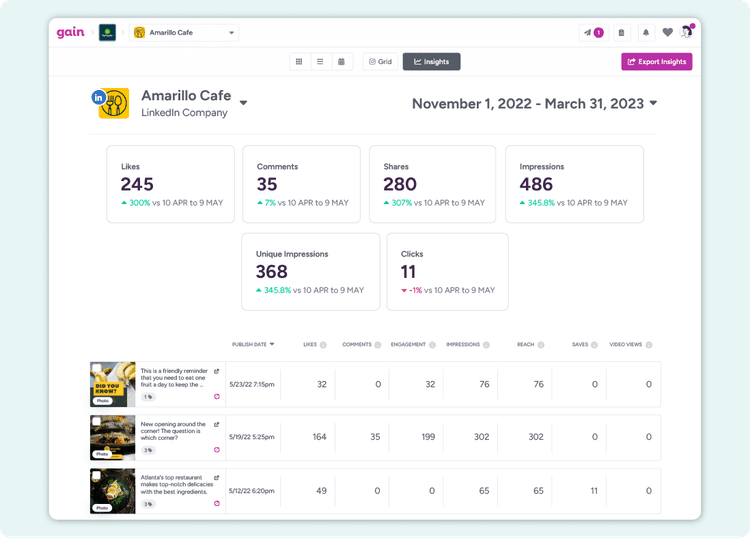Click the Engagement column header
The height and width of the screenshot is (538, 750).
pos(408,344)
